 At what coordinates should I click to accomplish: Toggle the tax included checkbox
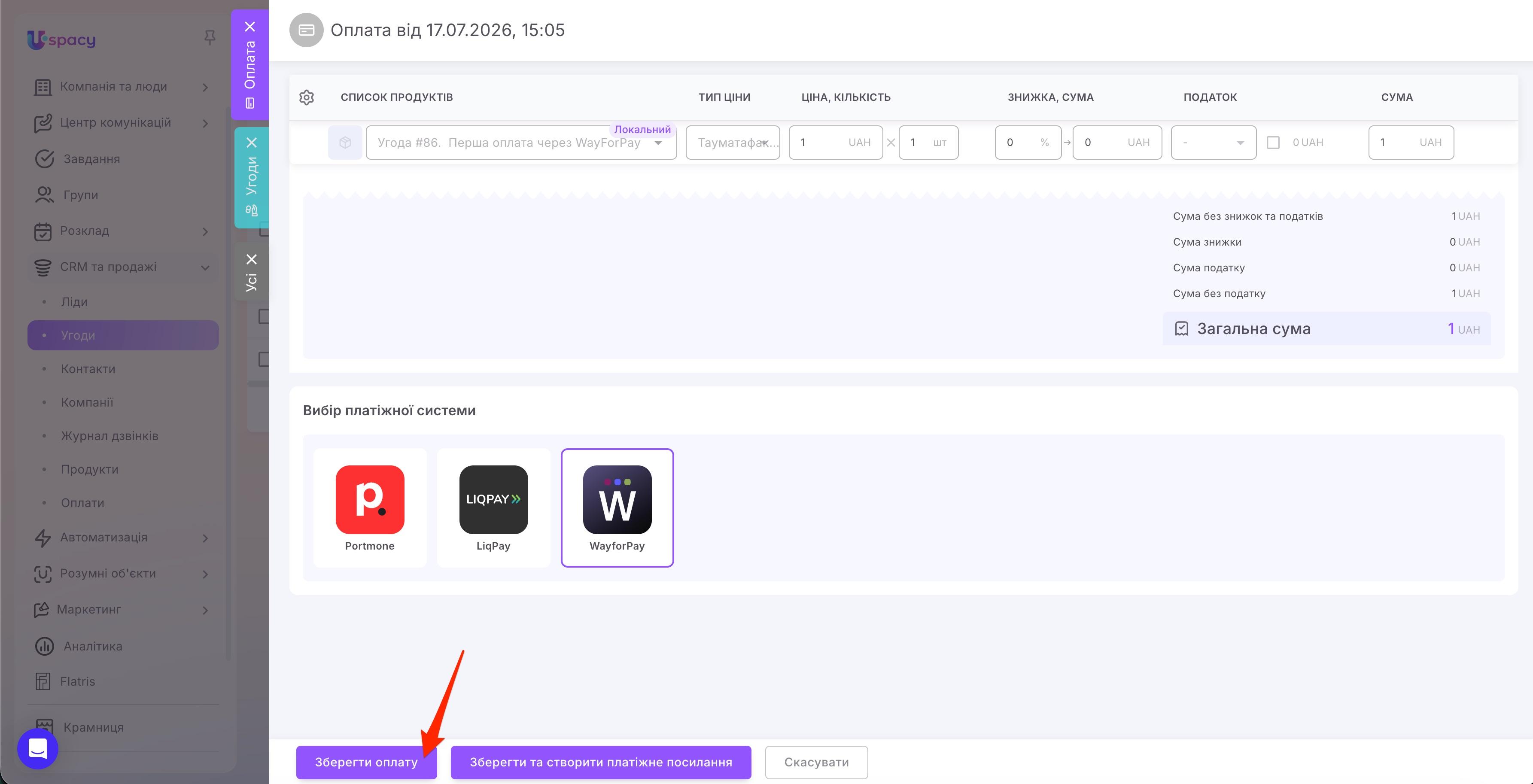pyautogui.click(x=1273, y=142)
